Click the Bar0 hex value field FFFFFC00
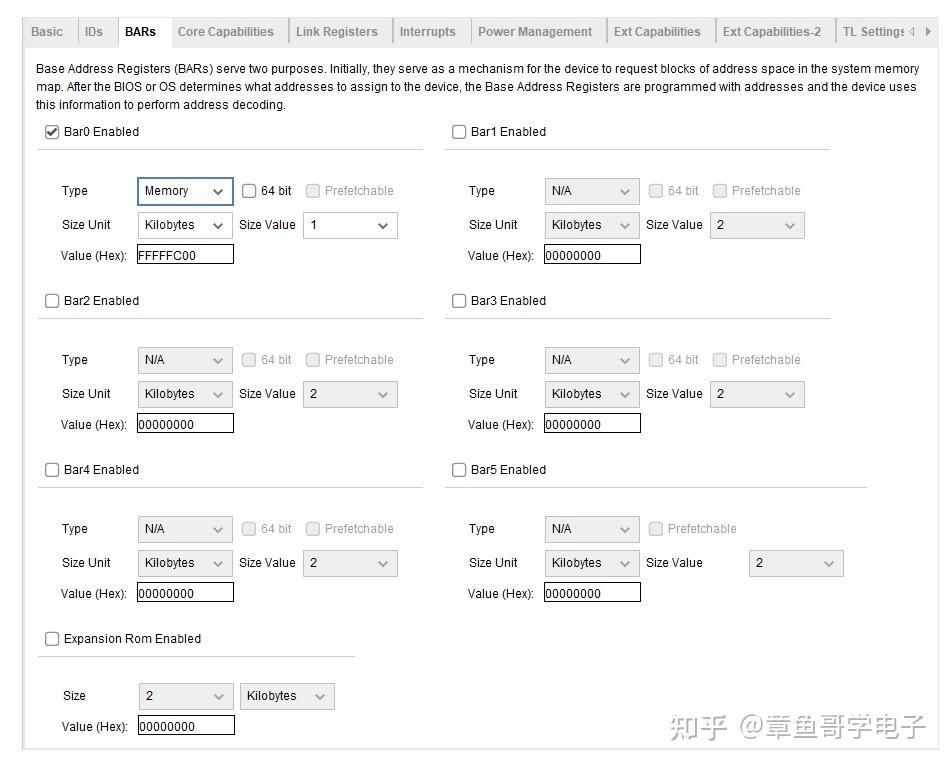950x765 pixels. 185,255
